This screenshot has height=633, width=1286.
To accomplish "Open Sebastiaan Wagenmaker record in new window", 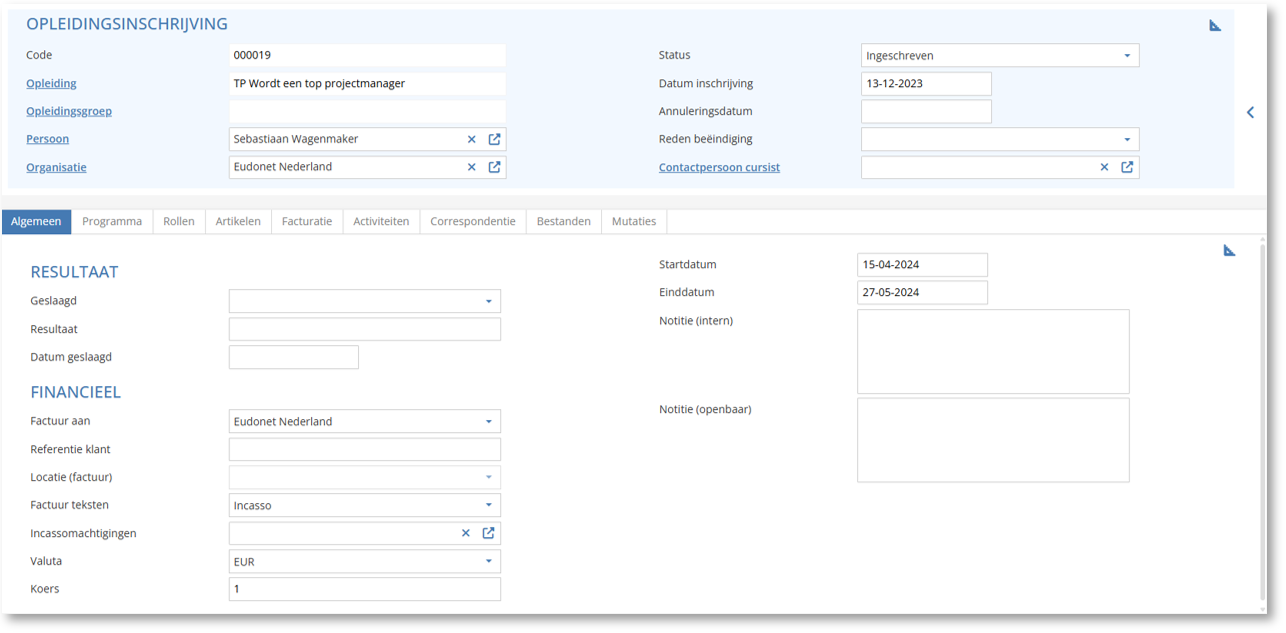I will coord(494,140).
